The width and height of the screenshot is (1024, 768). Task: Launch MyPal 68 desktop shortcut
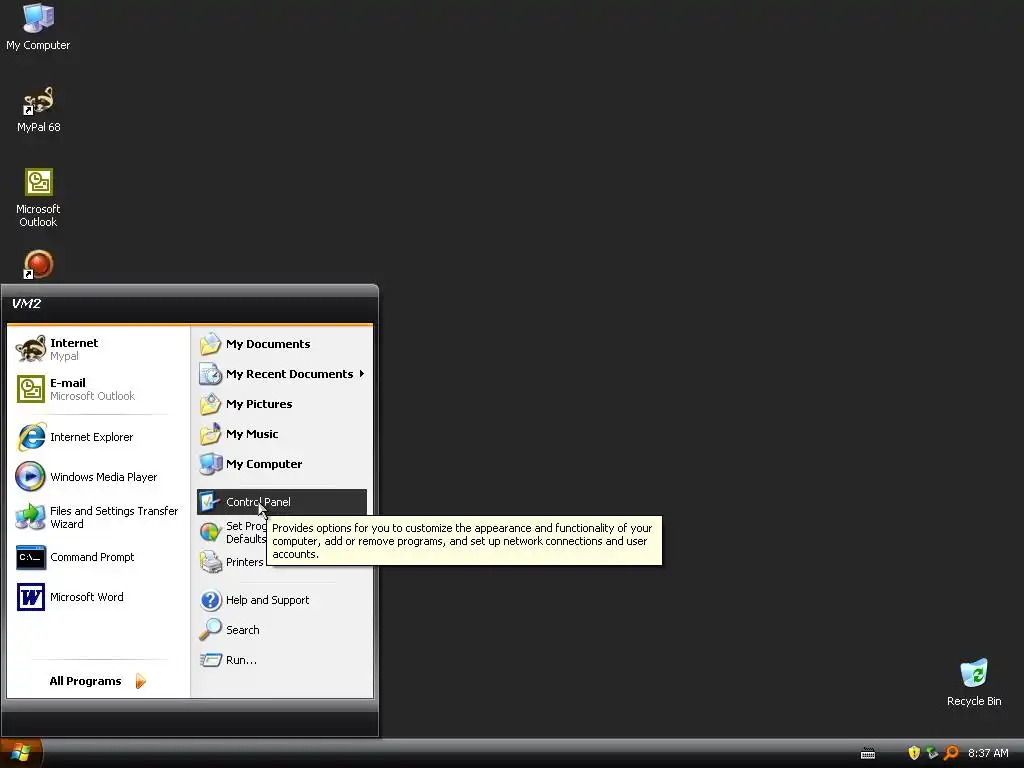point(38,101)
